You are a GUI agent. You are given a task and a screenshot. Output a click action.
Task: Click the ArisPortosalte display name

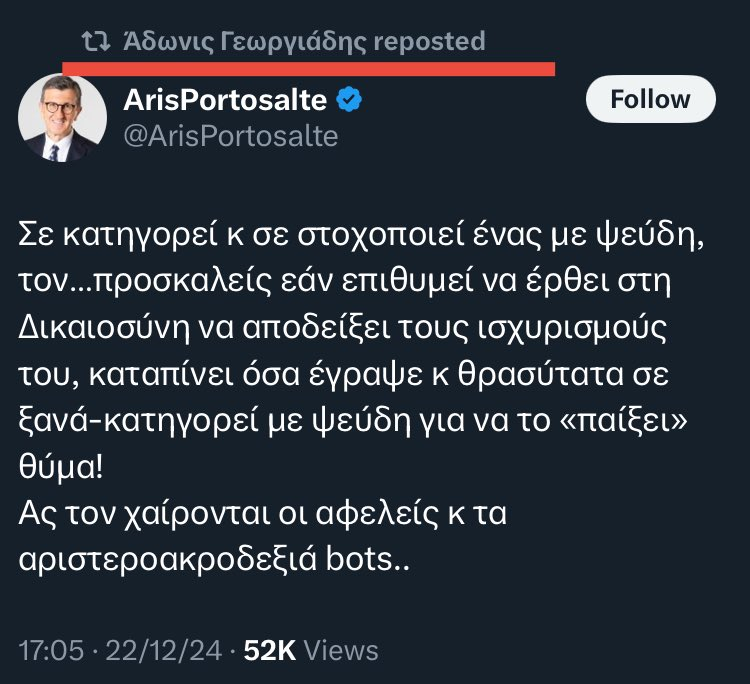coord(226,100)
